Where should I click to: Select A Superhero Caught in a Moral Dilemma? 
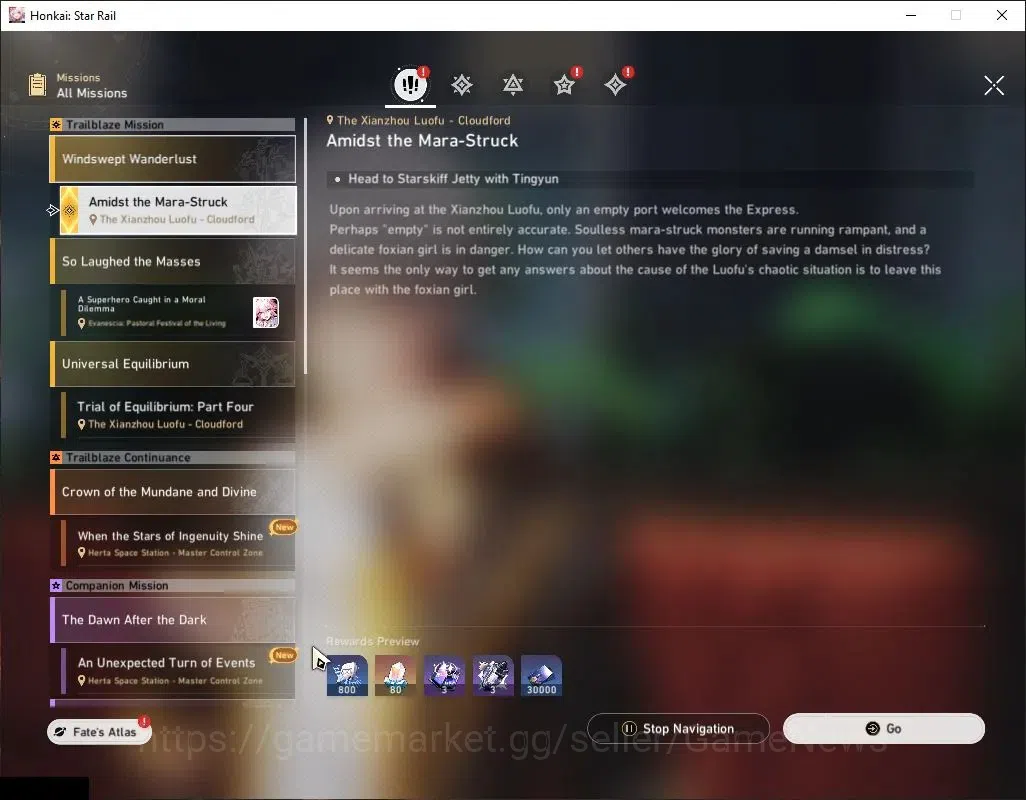pos(177,313)
